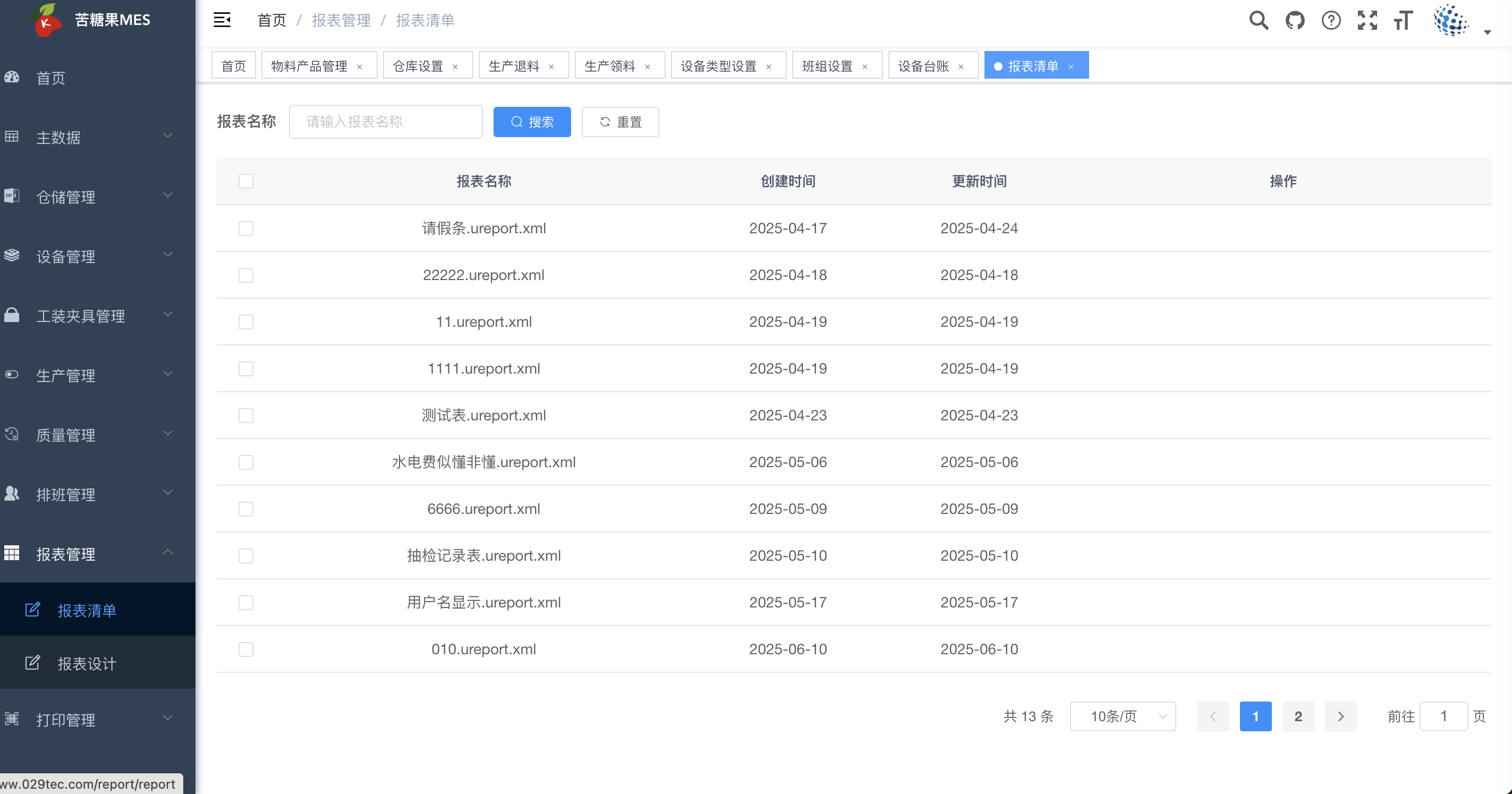Close the 报表清单 tab
This screenshot has width=1512, height=794.
[x=1071, y=66]
